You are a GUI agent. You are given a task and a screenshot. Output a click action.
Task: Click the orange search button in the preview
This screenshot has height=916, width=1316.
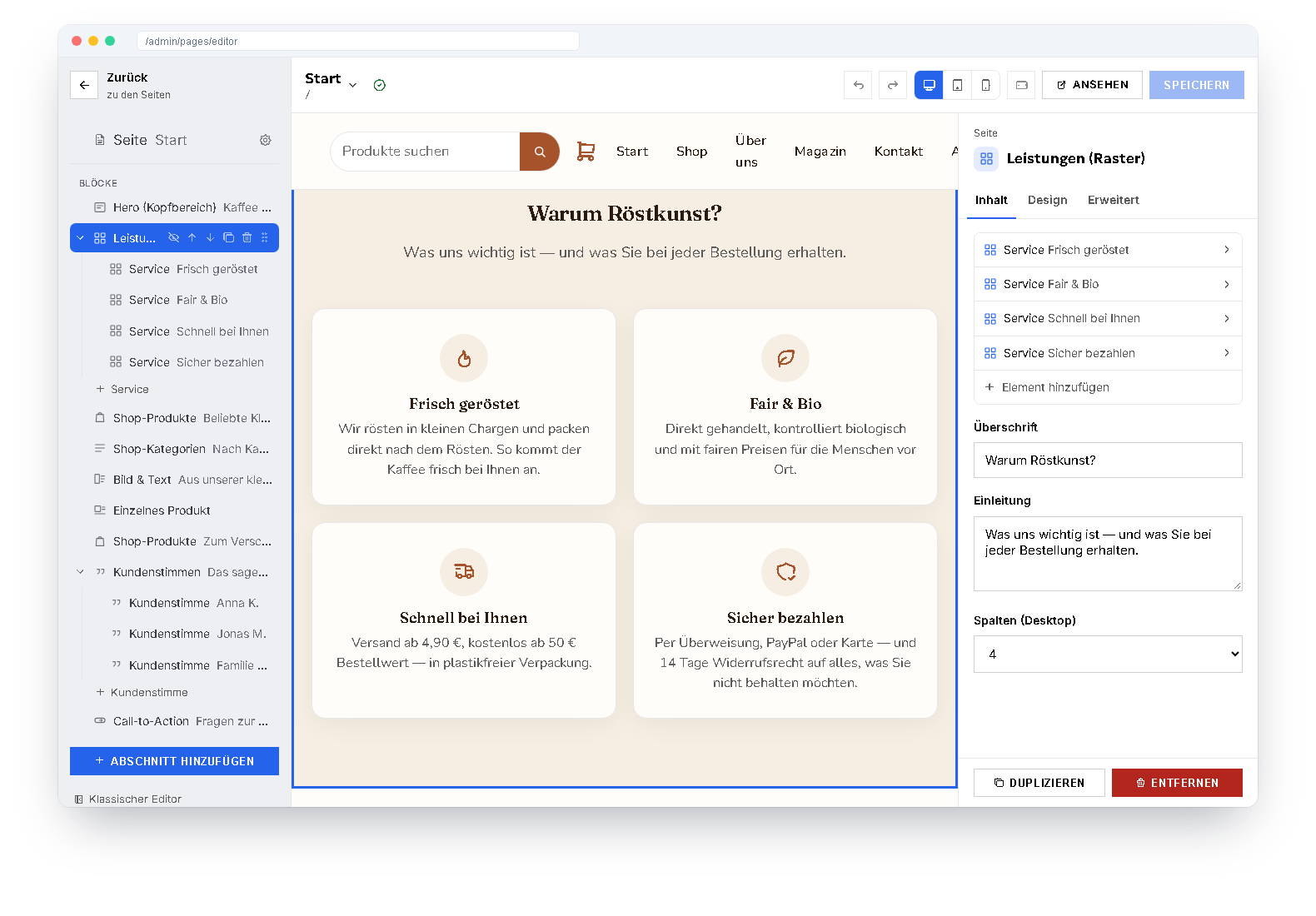point(540,152)
